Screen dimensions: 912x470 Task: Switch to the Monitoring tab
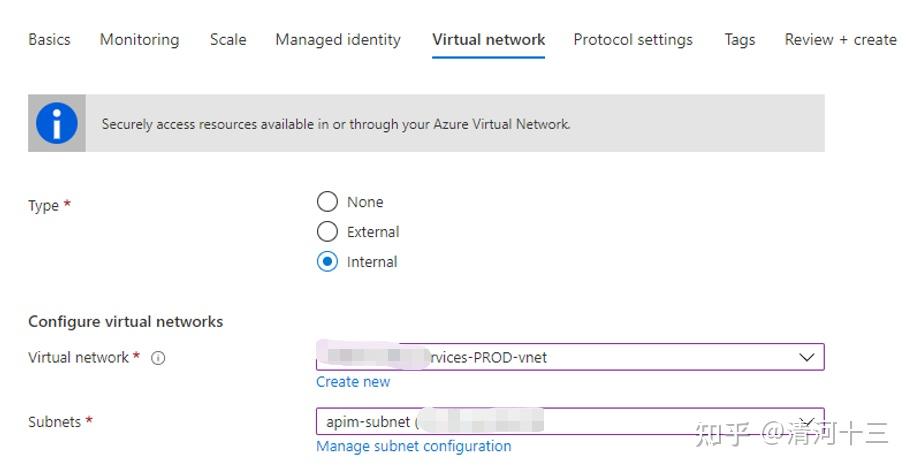139,40
